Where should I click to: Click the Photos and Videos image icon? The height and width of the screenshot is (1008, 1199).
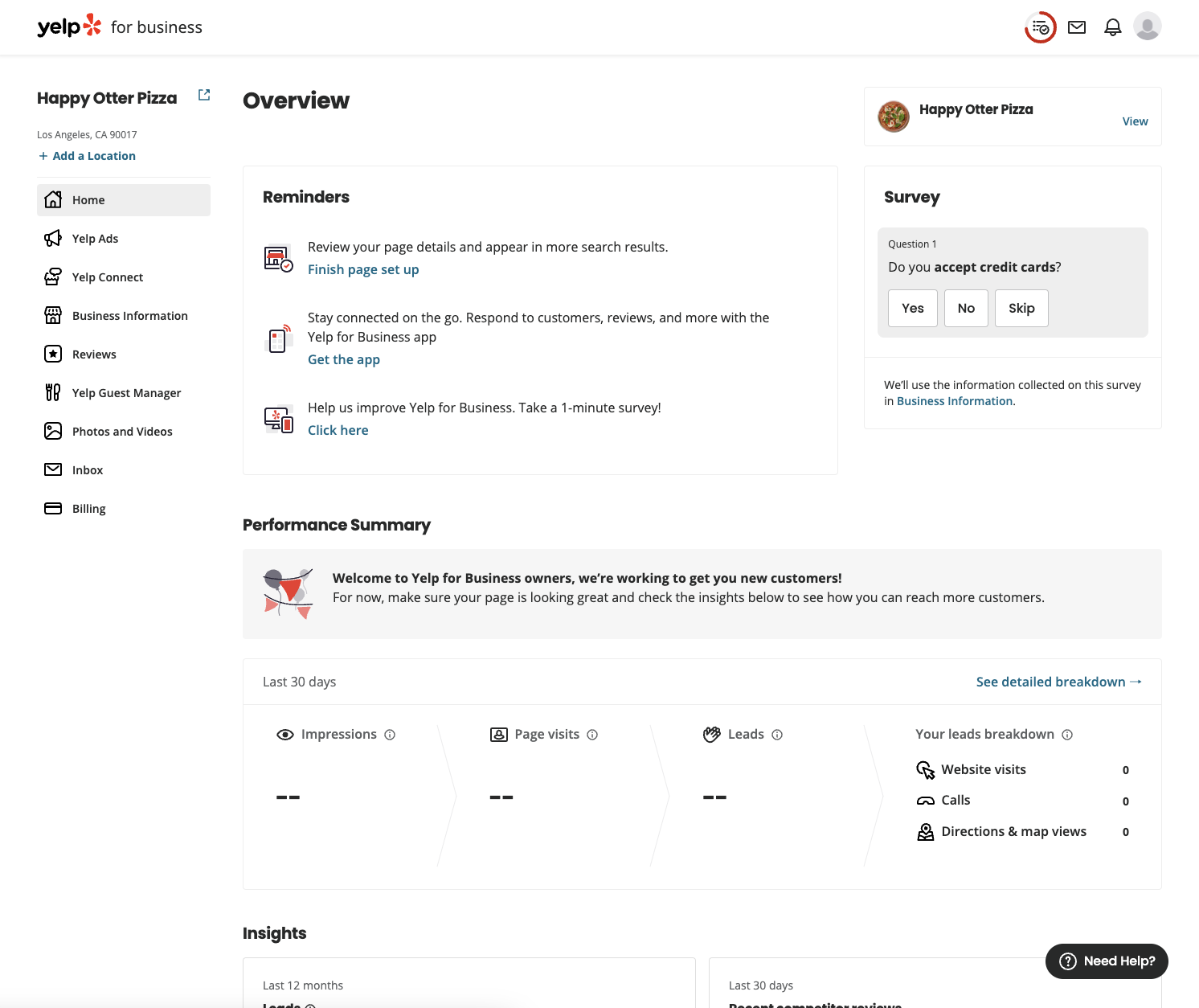click(53, 431)
